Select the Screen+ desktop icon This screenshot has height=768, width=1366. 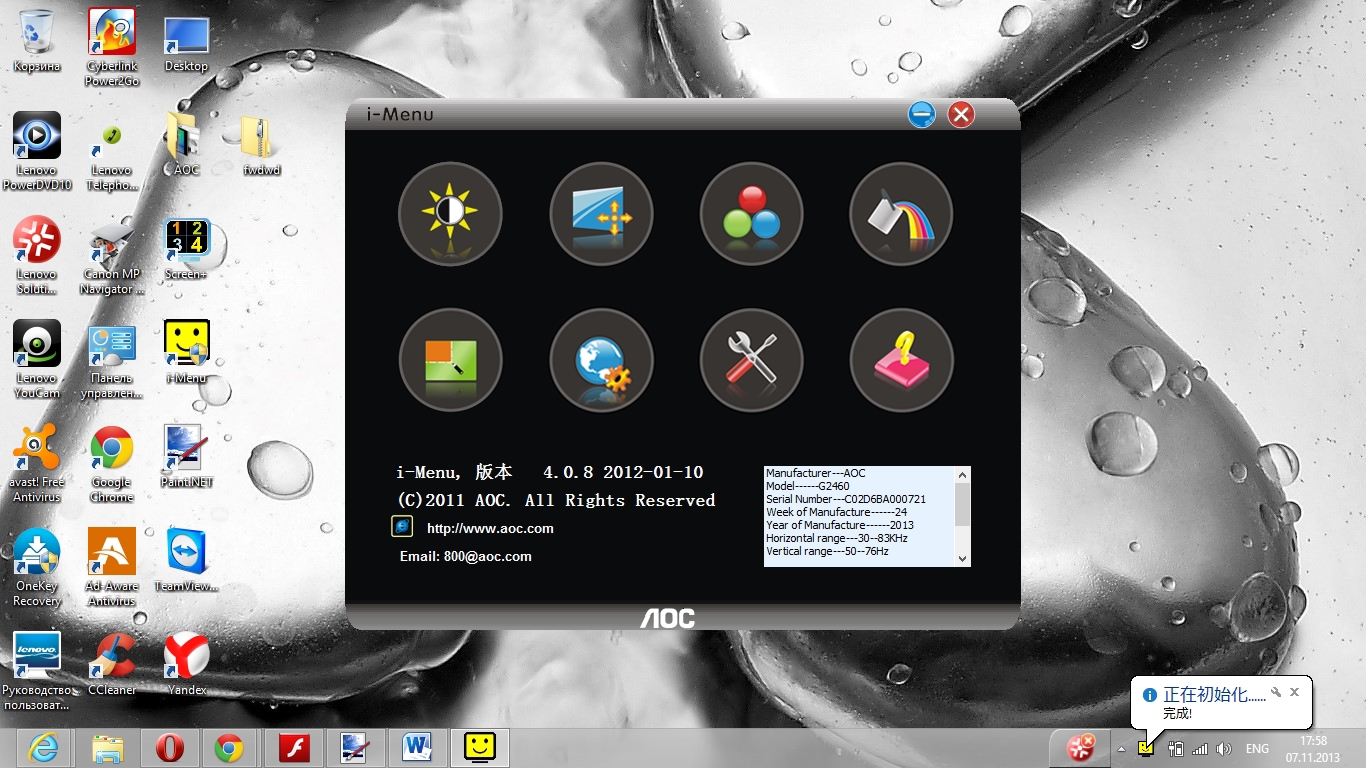[x=187, y=248]
